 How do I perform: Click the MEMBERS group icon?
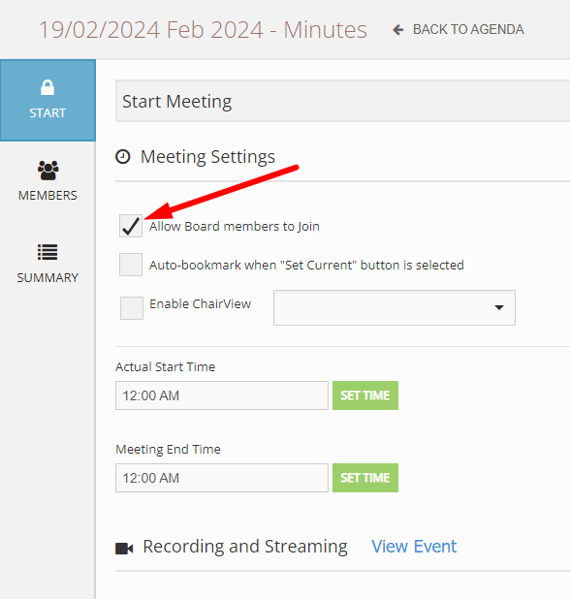(x=48, y=170)
